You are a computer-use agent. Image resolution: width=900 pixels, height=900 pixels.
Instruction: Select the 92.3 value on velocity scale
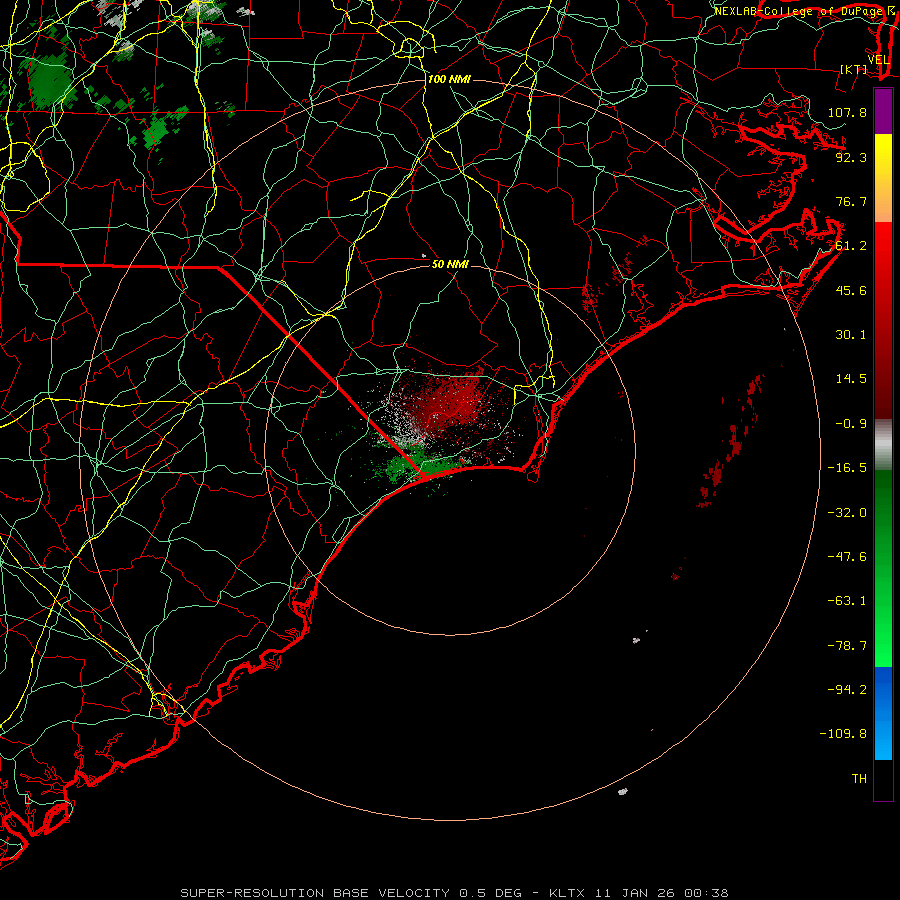point(851,157)
